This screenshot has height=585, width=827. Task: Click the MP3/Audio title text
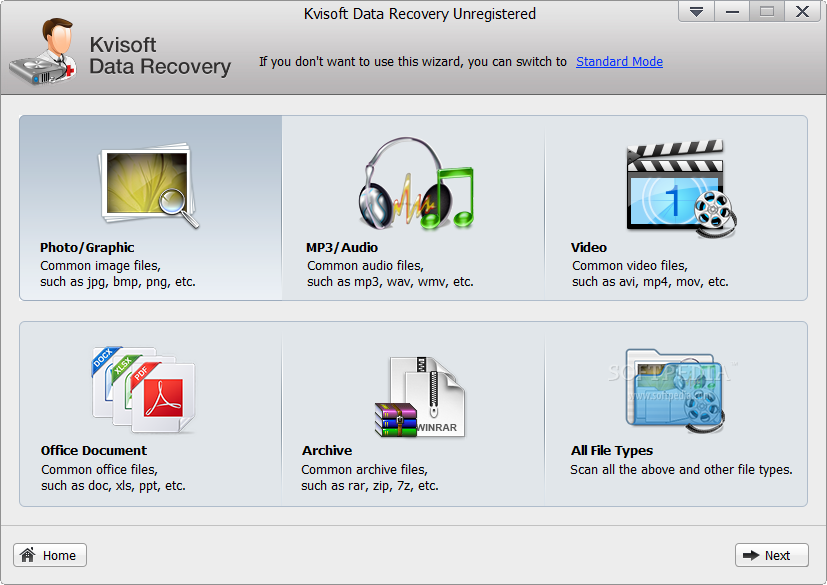tap(342, 247)
